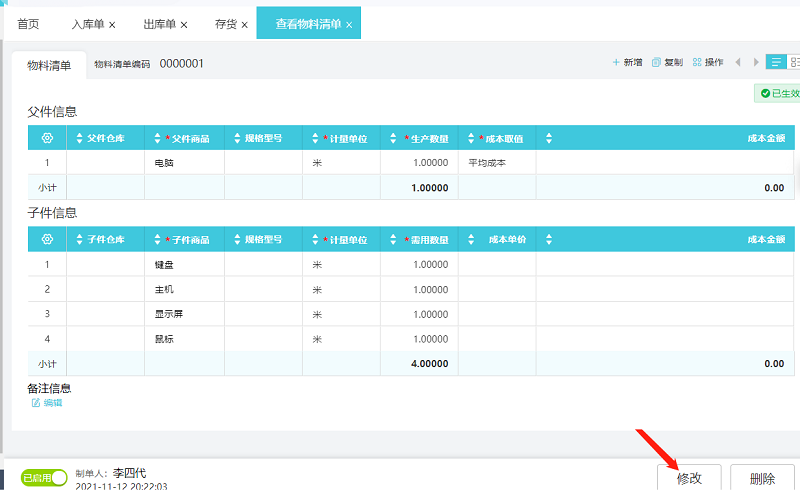The height and width of the screenshot is (491, 800).
Task: Sort by 父件仓库 column
Action: click(x=79, y=138)
